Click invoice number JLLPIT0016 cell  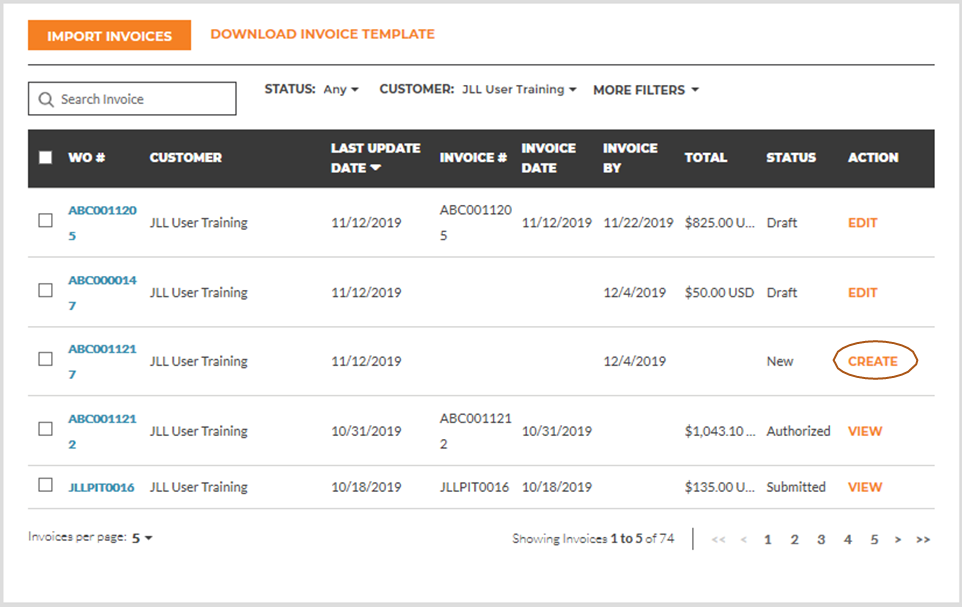tap(474, 487)
